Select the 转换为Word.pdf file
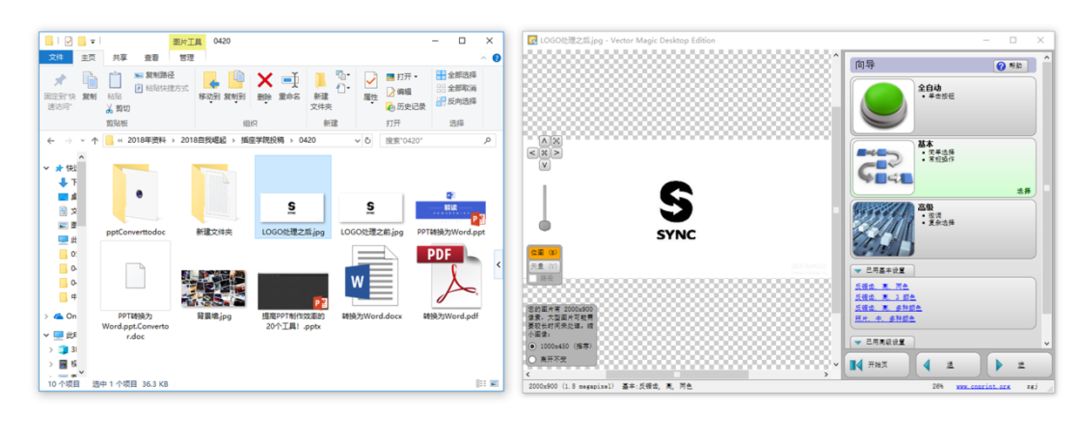 (x=452, y=282)
